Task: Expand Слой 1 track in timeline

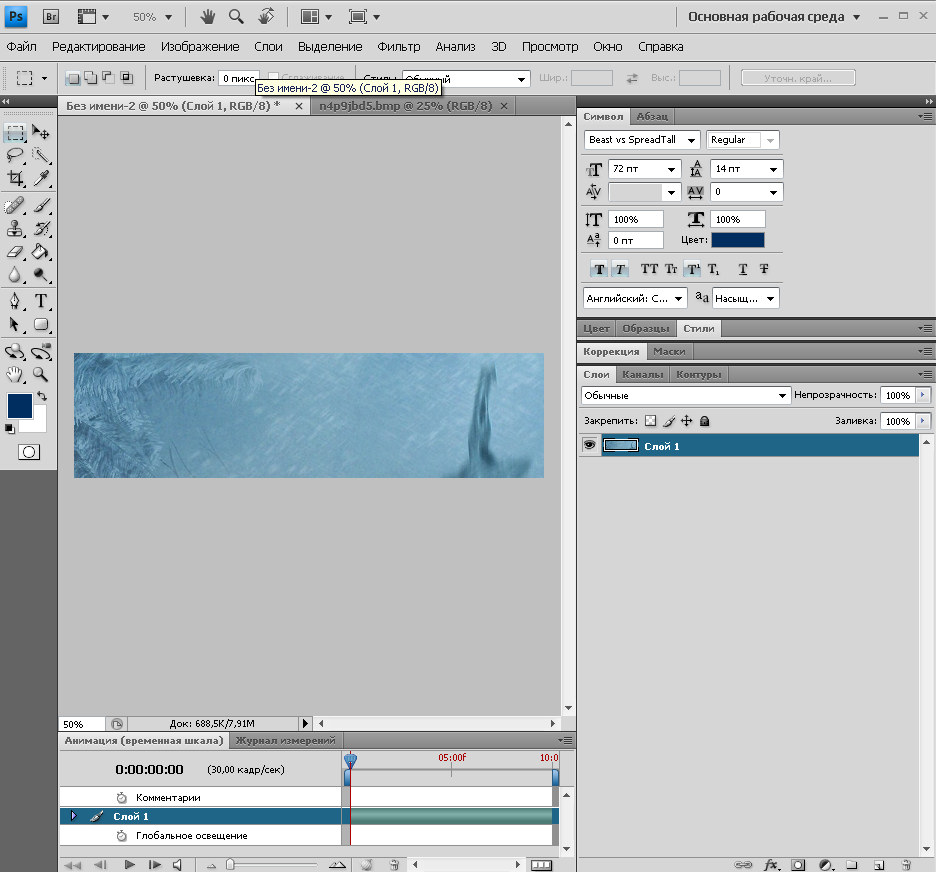Action: click(73, 816)
